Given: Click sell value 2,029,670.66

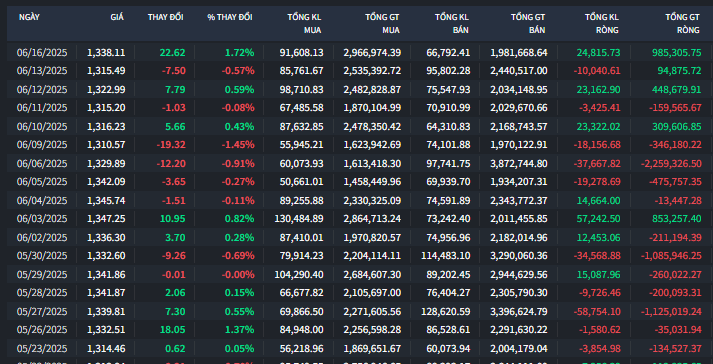Looking at the screenshot, I should pos(519,108).
